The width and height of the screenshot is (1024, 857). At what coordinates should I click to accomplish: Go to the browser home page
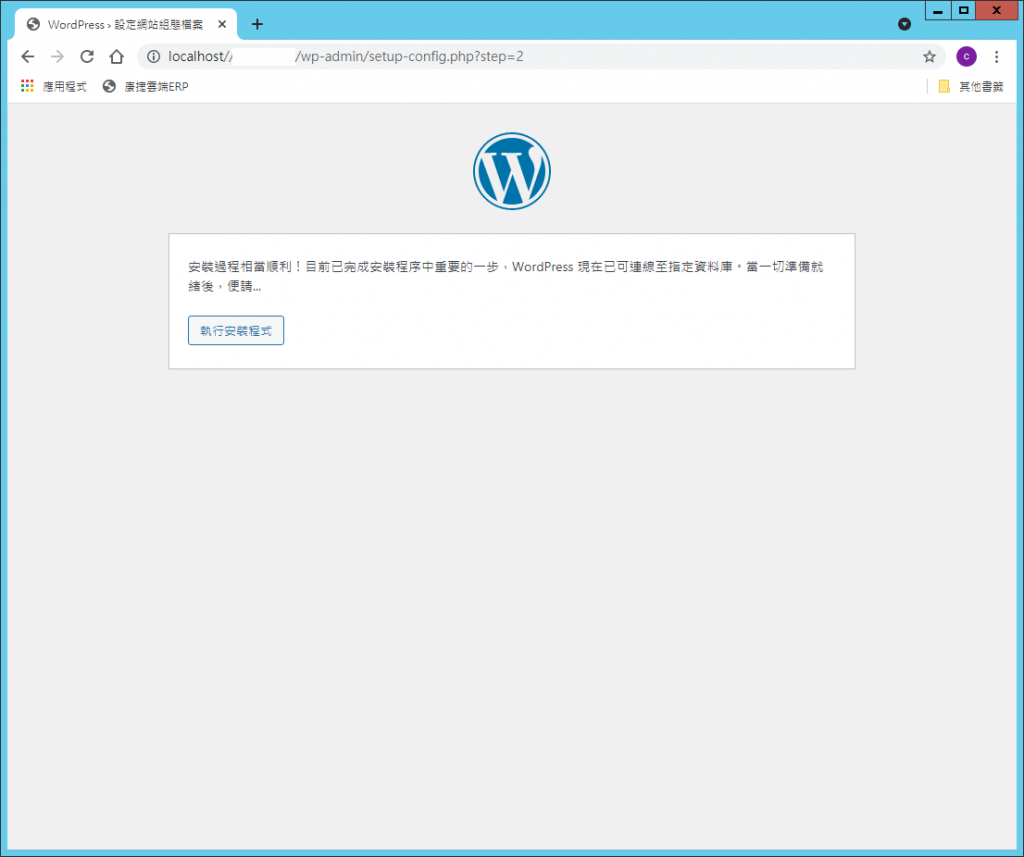[117, 57]
